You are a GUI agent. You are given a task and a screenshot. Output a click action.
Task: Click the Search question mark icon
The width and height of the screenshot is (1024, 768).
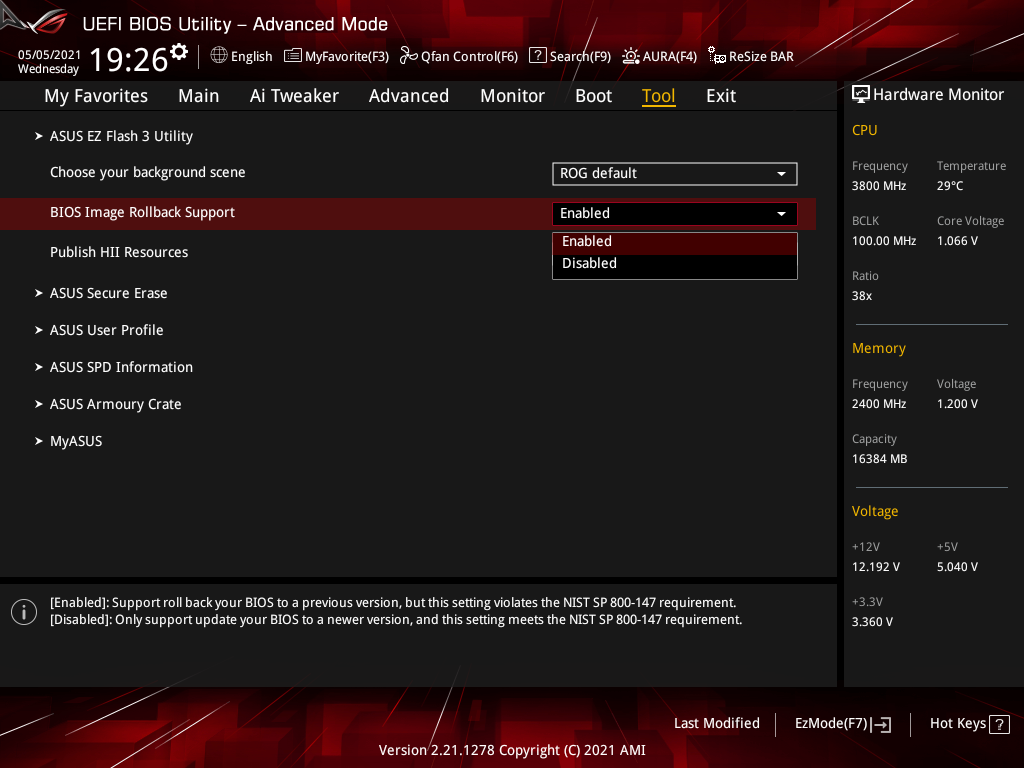pyautogui.click(x=537, y=55)
